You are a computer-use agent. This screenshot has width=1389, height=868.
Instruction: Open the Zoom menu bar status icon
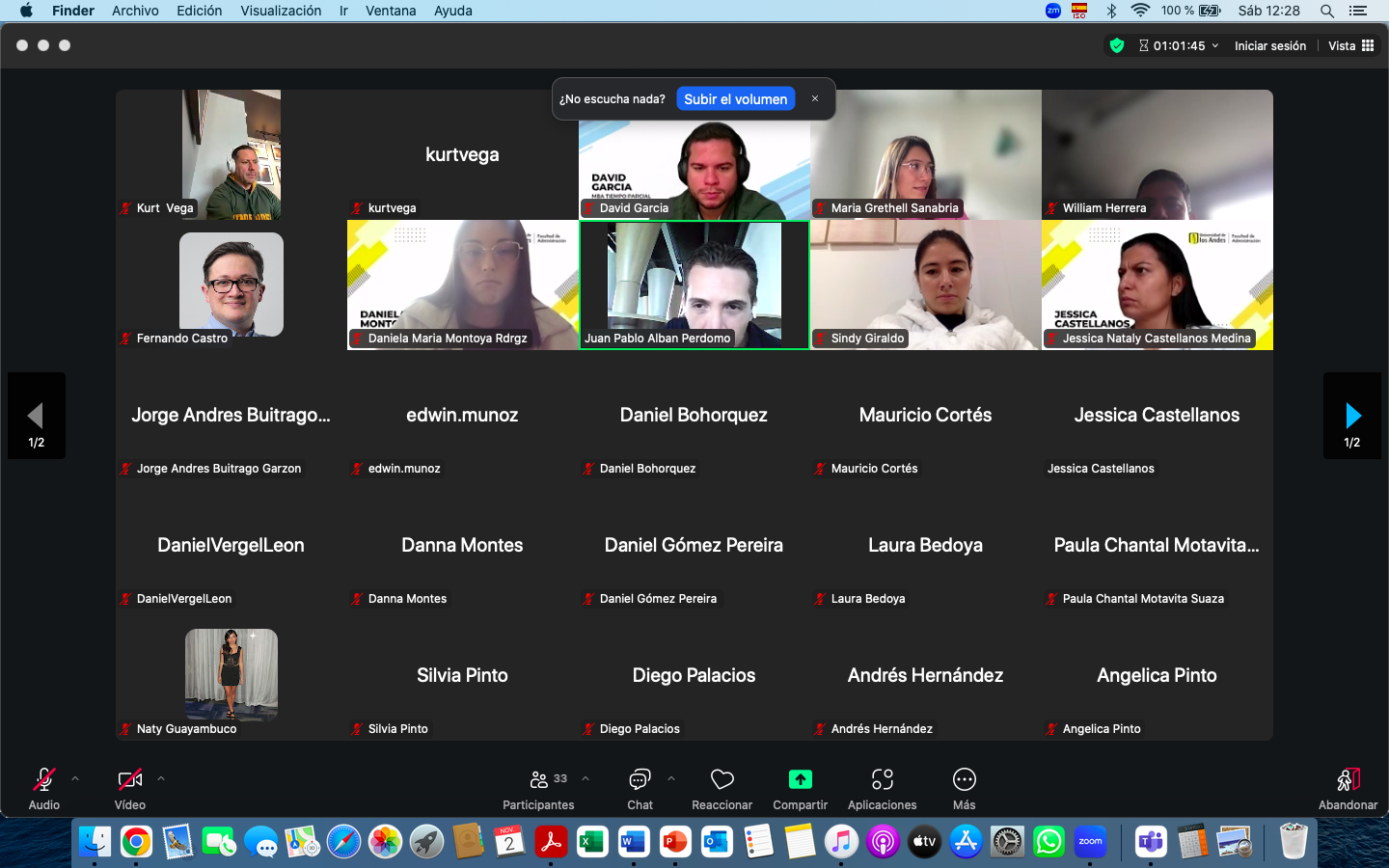coord(1053,11)
